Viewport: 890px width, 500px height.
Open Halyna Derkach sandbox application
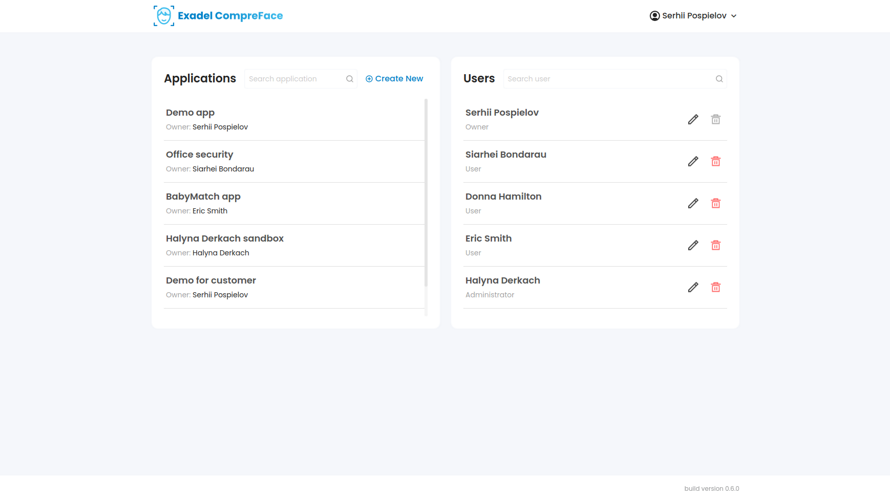[x=225, y=239]
